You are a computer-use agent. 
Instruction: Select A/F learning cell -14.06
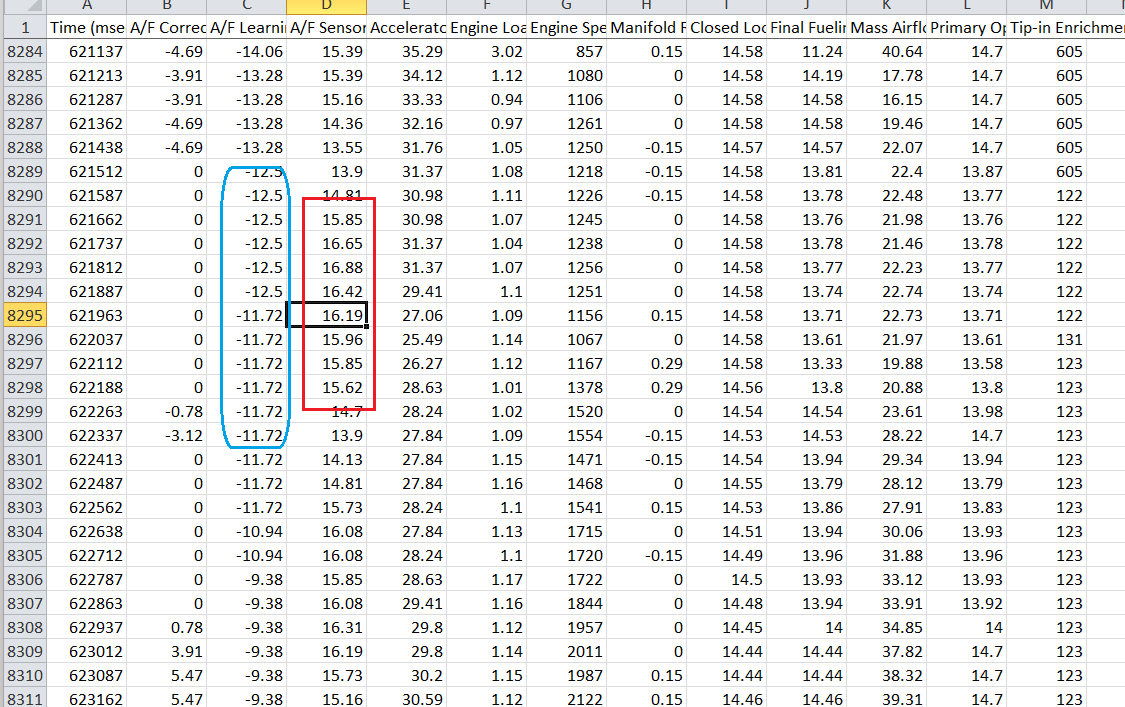click(246, 51)
